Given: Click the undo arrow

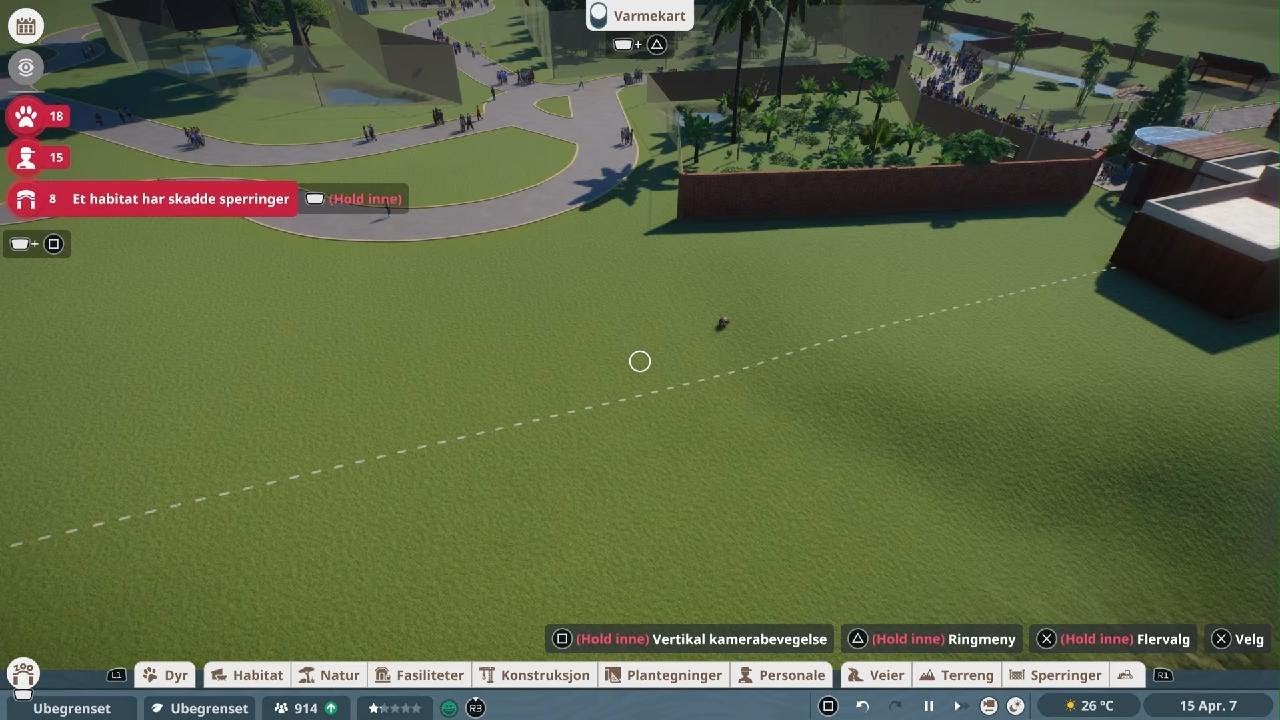Looking at the screenshot, I should (x=862, y=706).
